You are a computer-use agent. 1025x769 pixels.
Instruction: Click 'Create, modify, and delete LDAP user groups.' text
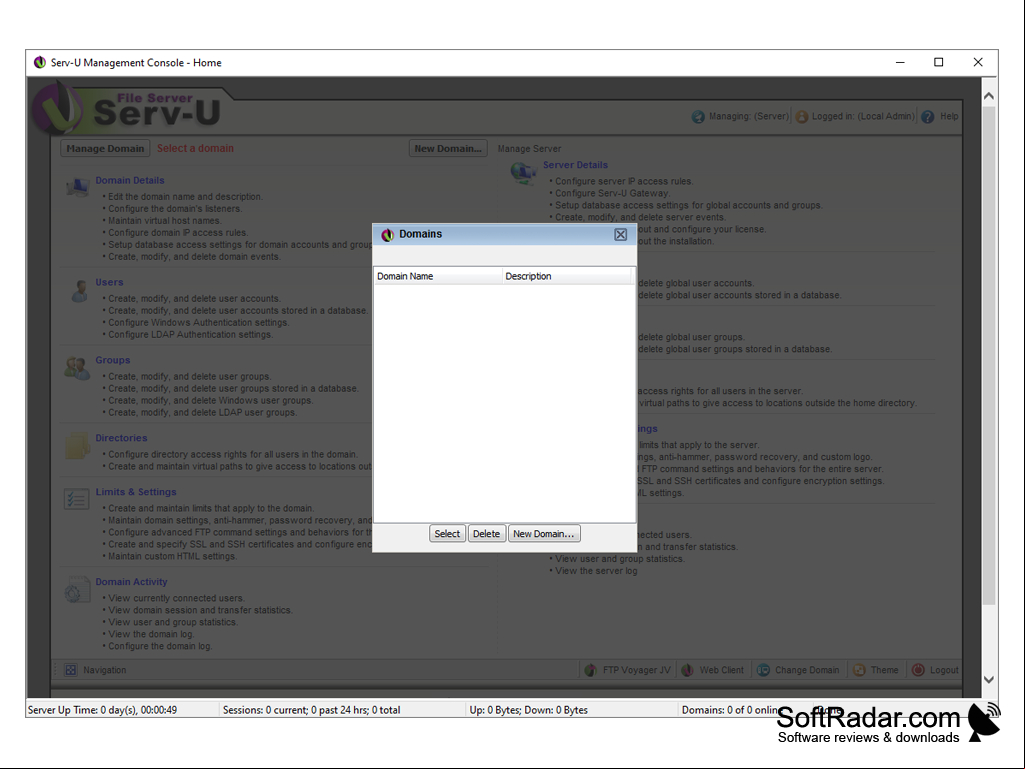pos(203,413)
